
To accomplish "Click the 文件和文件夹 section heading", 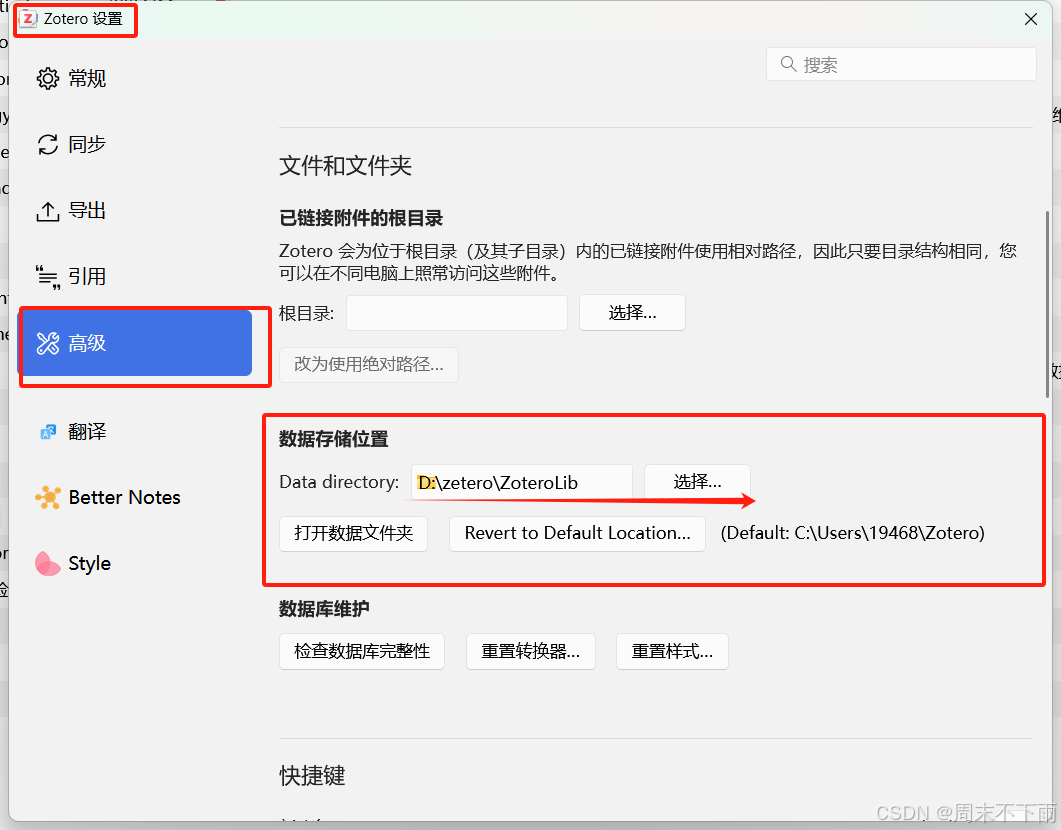I will 346,166.
